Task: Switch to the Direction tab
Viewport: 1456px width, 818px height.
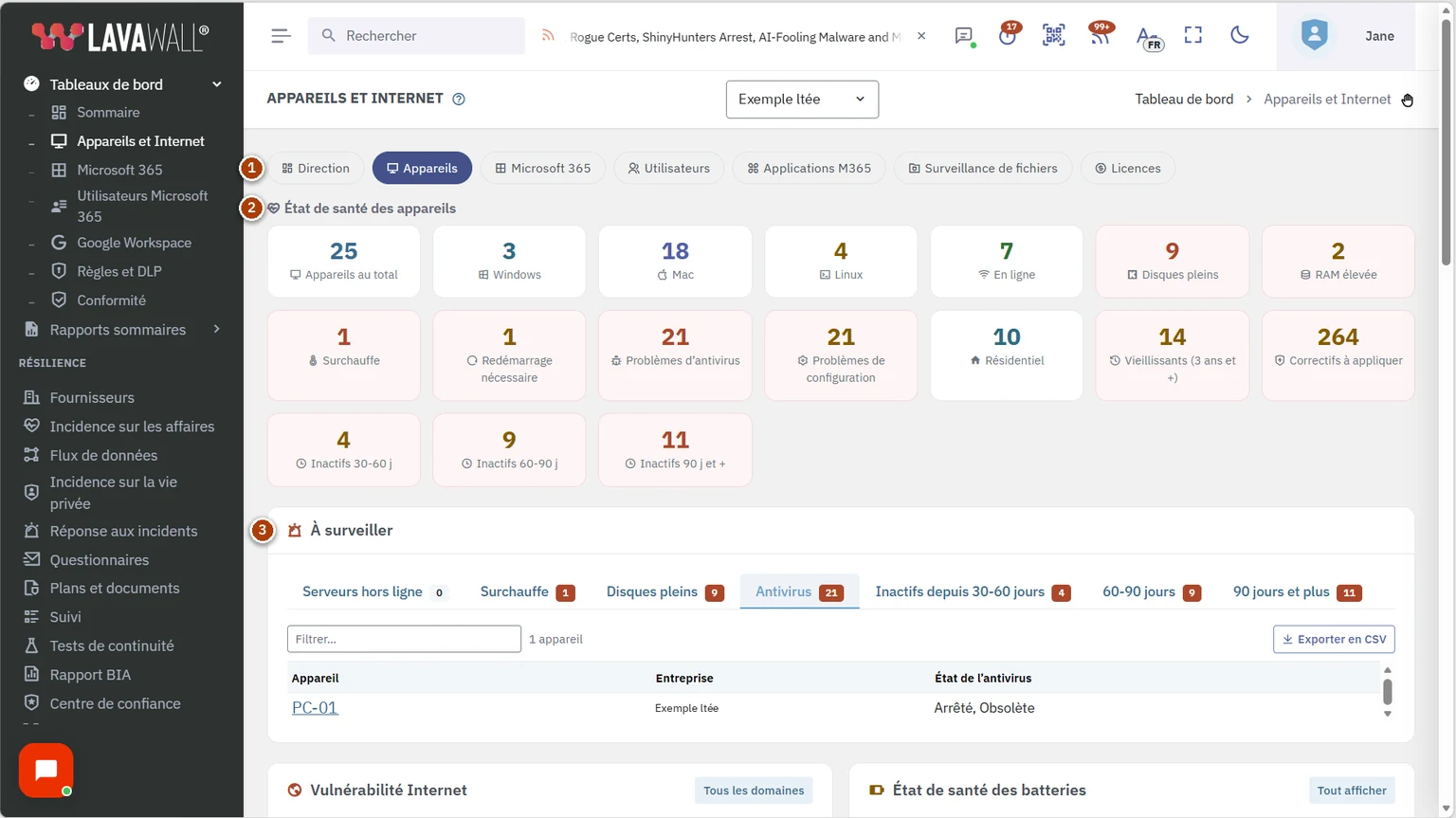Action: coord(316,168)
